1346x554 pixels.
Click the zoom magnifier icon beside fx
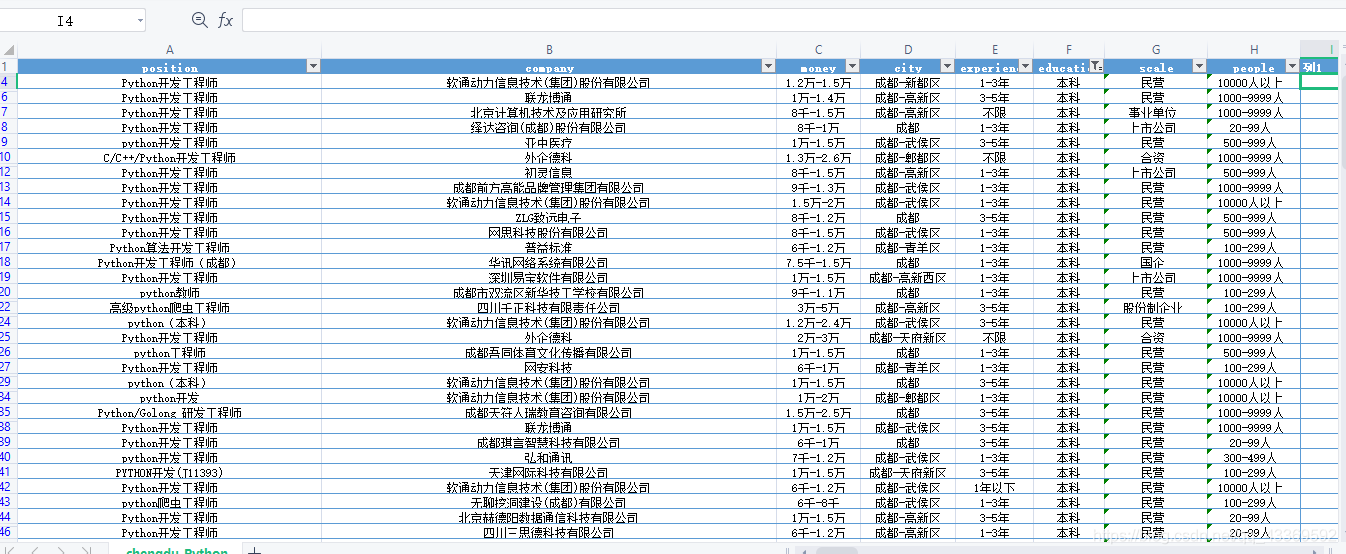[x=199, y=20]
